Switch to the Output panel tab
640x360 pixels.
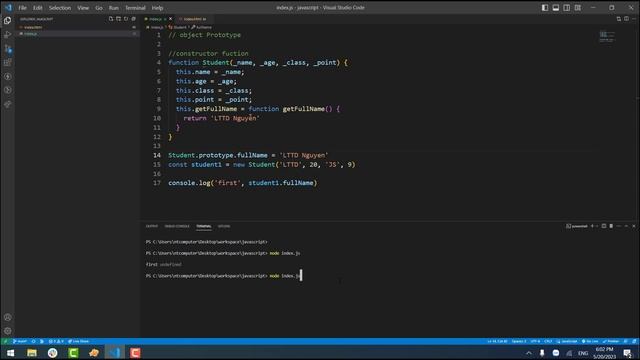152,226
